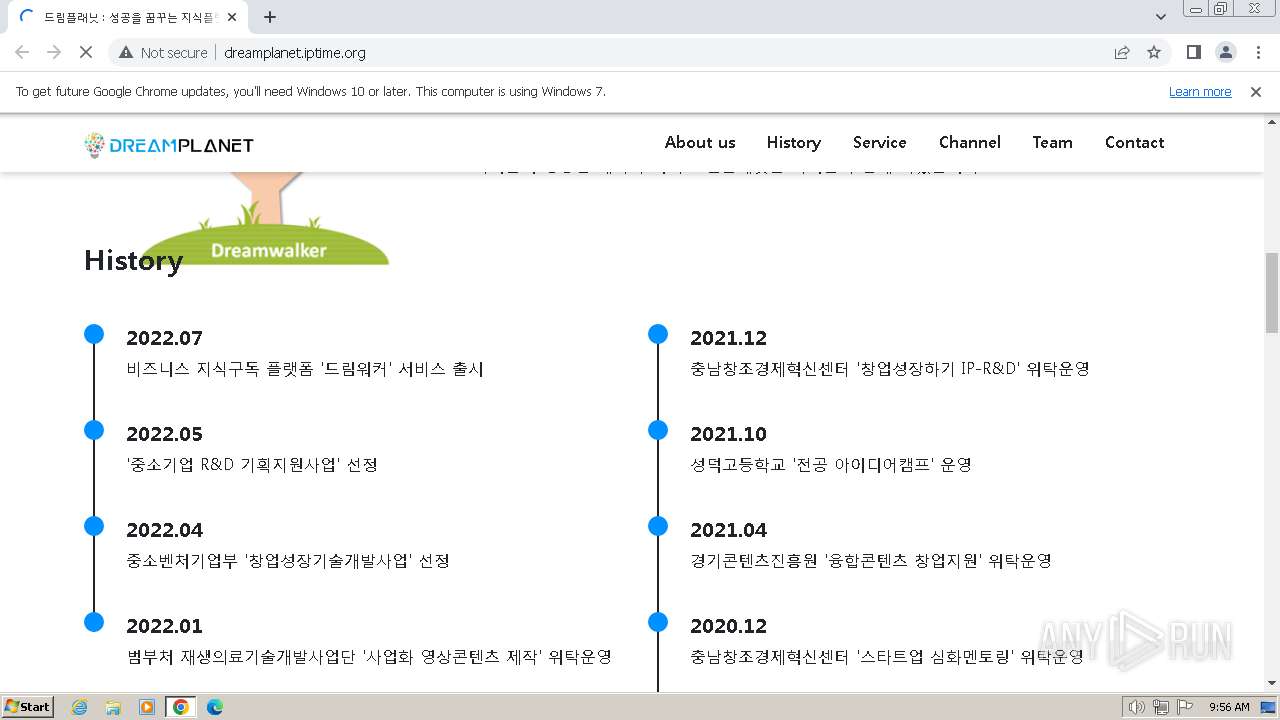Viewport: 1280px width, 720px height.
Task: Open Chrome three-dot menu
Action: (x=1258, y=52)
